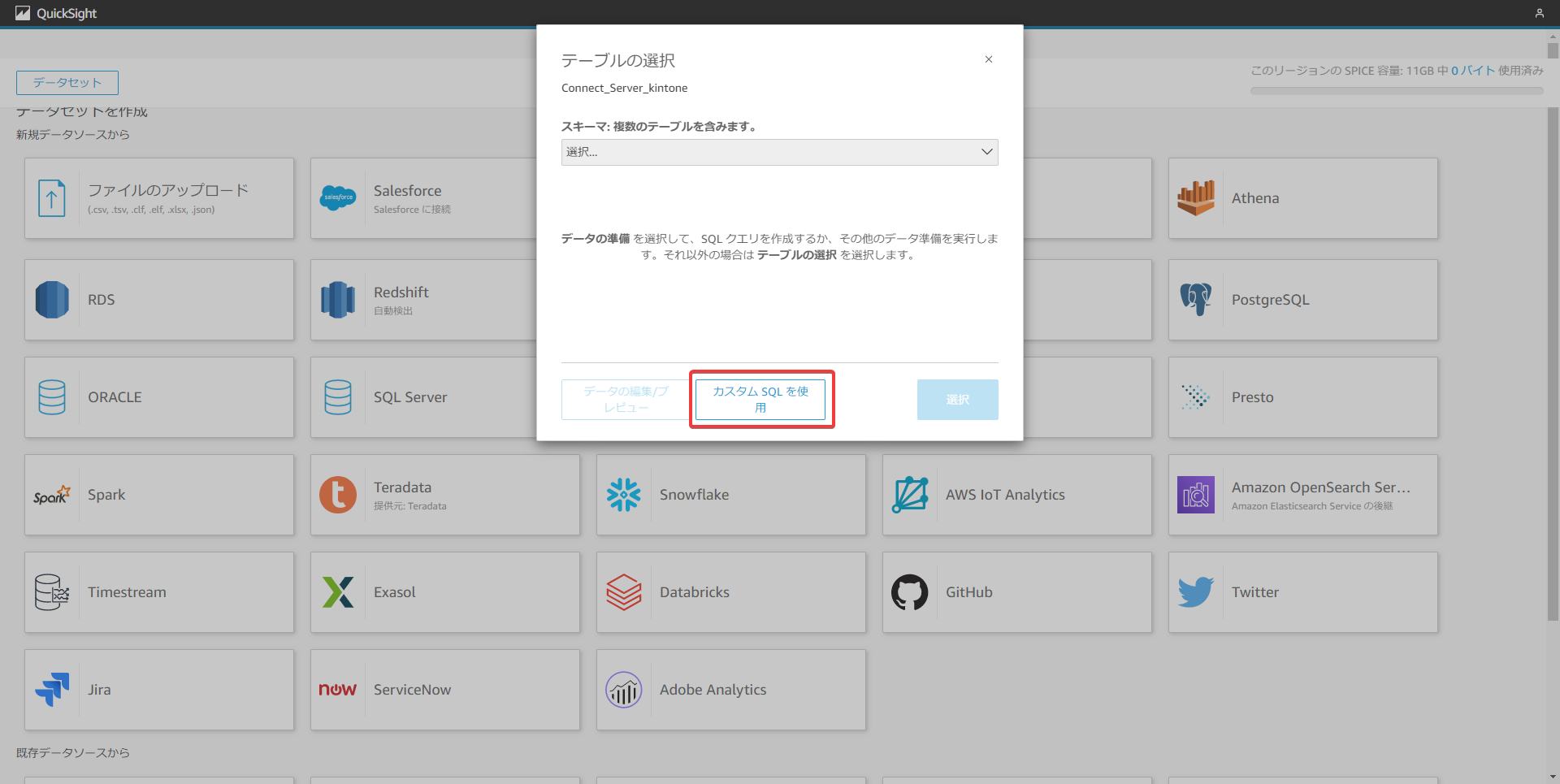
Task: Click the Twitter bird icon
Action: [1196, 592]
